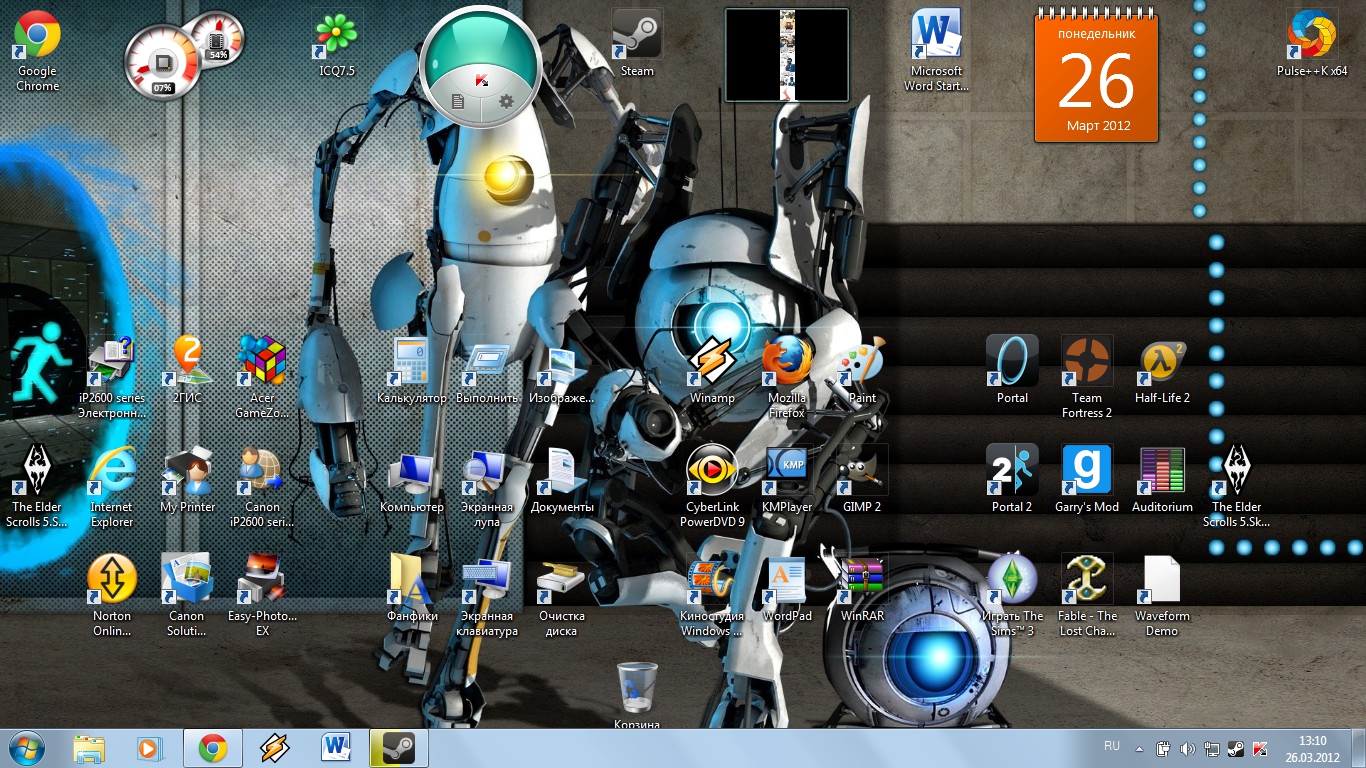
Task: Open the Очистка диска shortcut
Action: pos(562,596)
